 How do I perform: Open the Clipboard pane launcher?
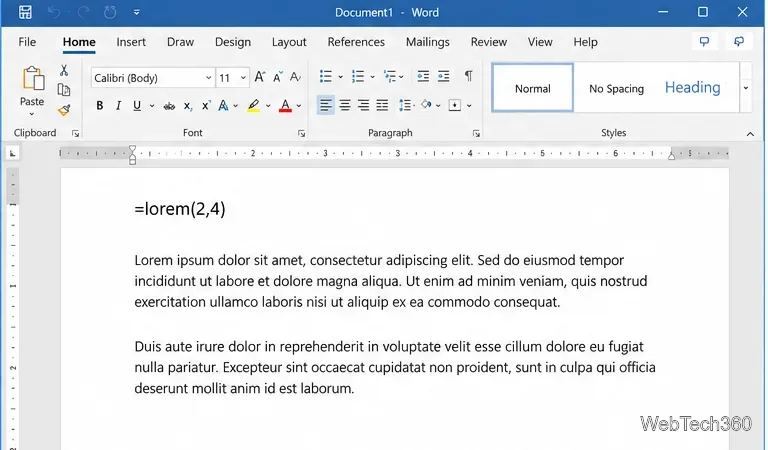tap(75, 133)
